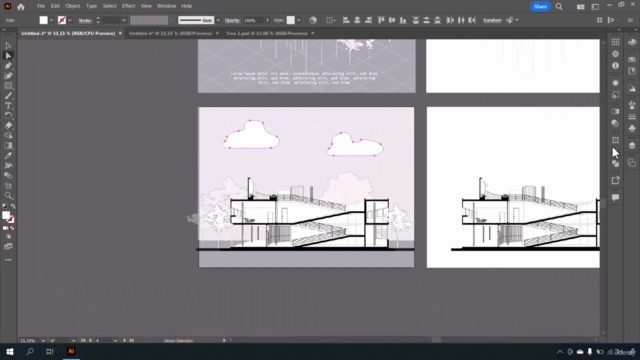The image size is (640, 360).
Task: Click the horizontal scrollbar thumb
Action: [x=436, y=340]
